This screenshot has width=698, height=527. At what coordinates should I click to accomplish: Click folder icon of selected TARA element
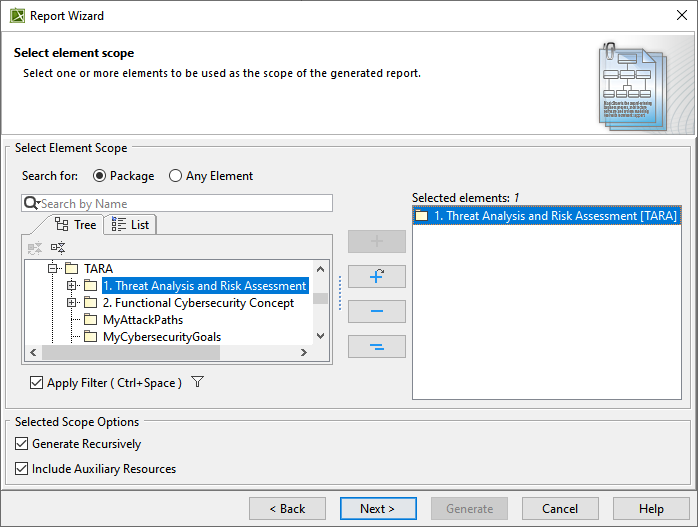[x=422, y=215]
